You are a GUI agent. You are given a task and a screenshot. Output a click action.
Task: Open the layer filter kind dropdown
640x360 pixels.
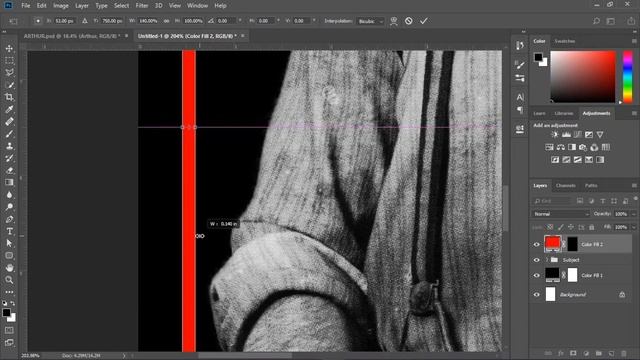[x=552, y=201]
